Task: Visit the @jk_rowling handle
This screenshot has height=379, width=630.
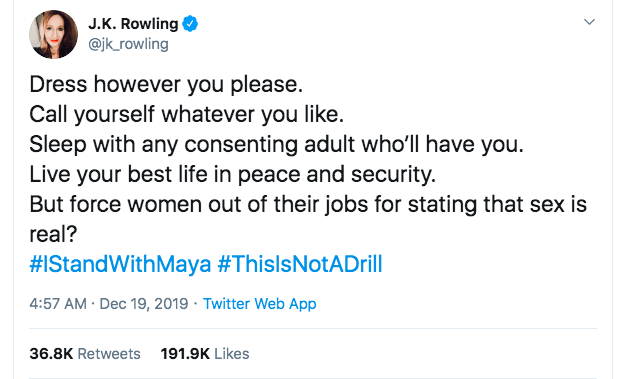Action: click(x=128, y=44)
